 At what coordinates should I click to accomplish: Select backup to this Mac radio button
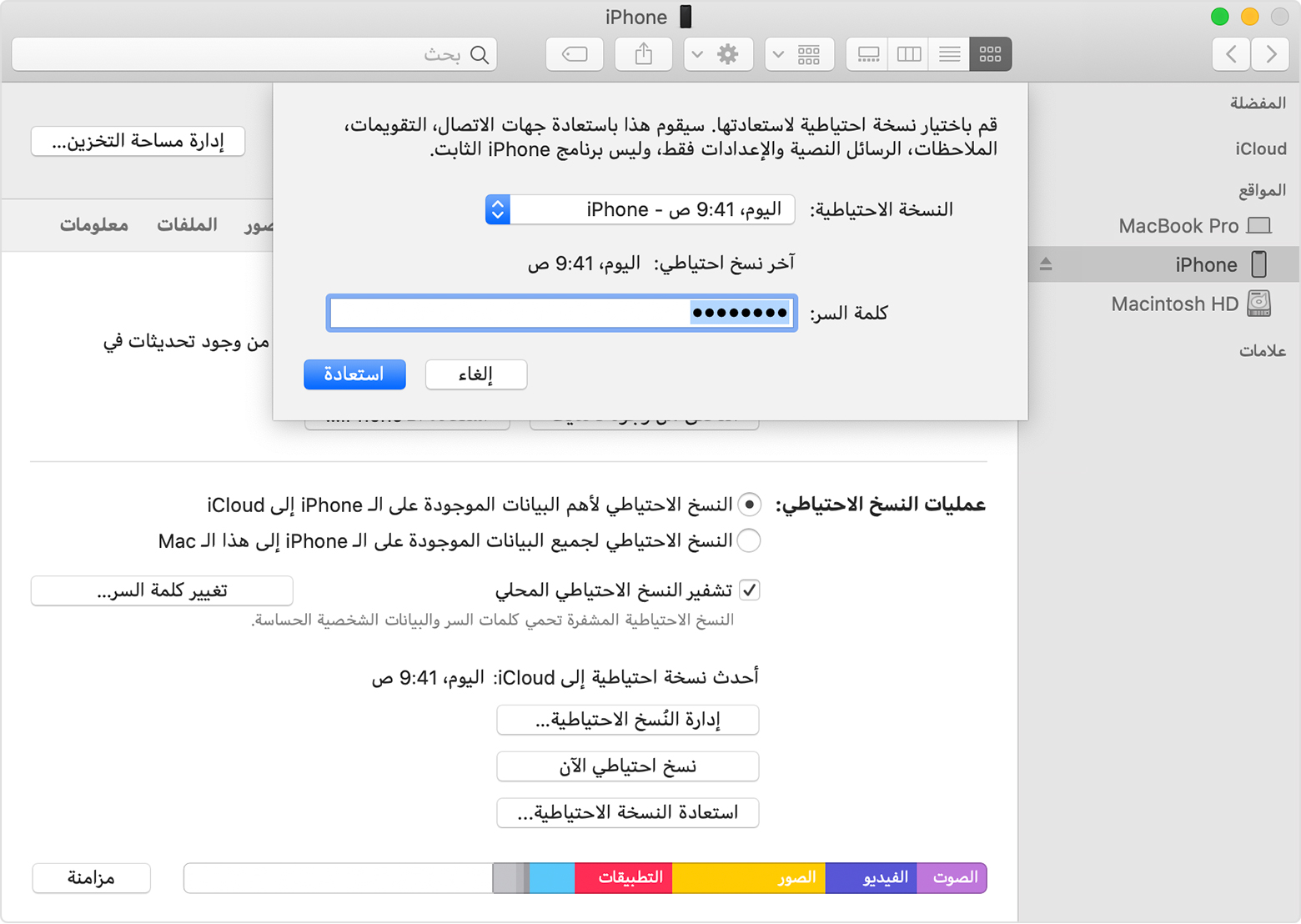pyautogui.click(x=749, y=540)
